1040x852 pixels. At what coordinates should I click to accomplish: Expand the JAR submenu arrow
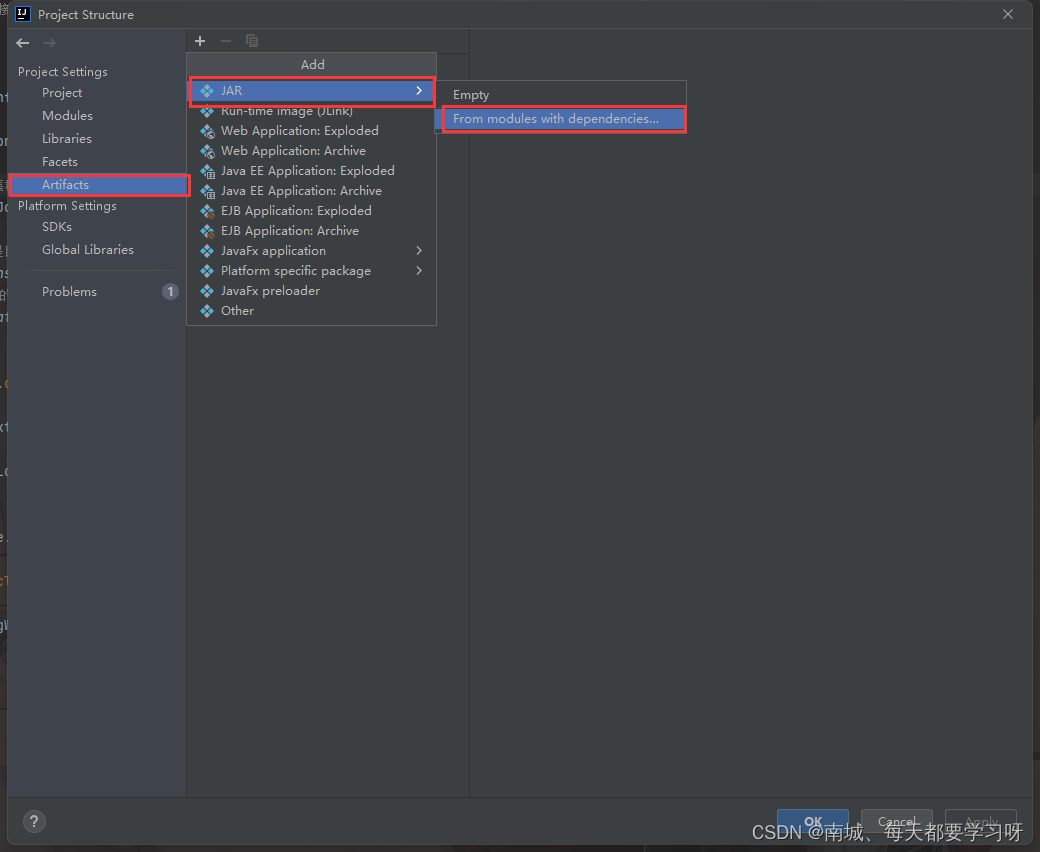pos(419,90)
